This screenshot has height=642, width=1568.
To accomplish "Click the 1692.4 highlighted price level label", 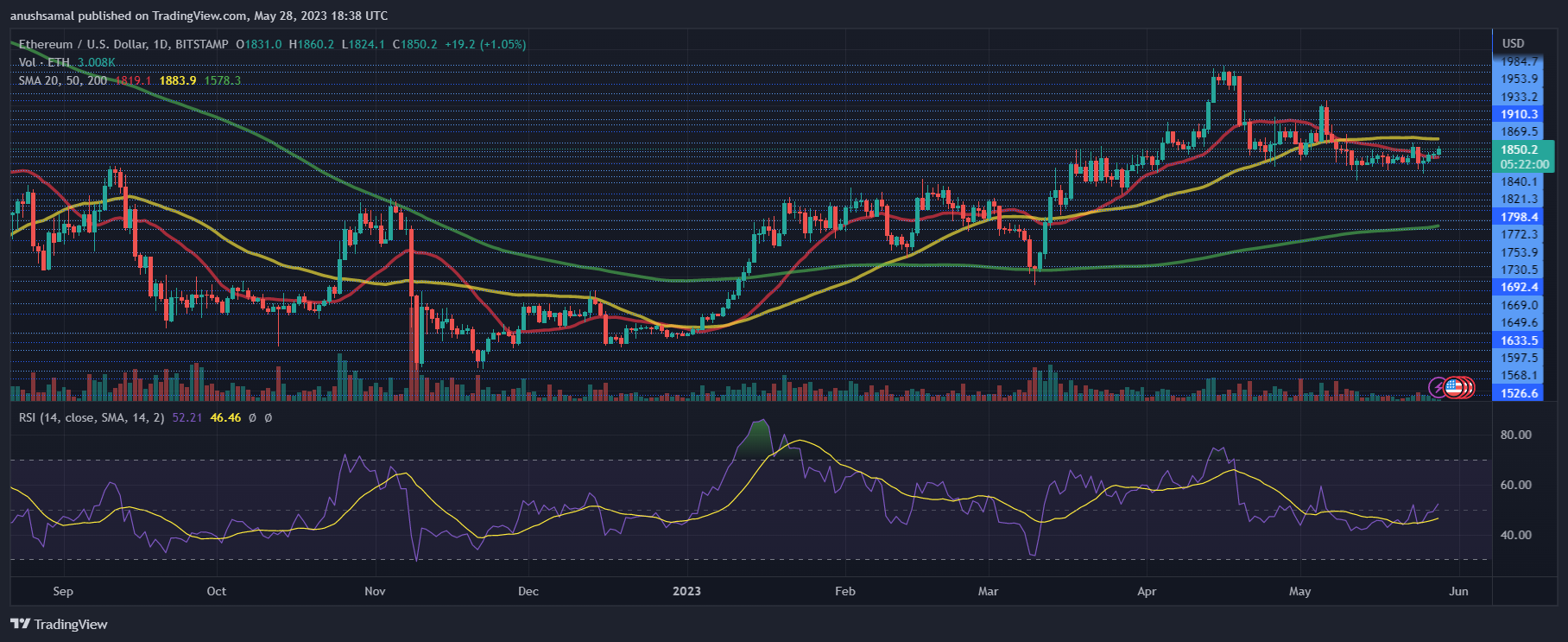I will [1519, 287].
